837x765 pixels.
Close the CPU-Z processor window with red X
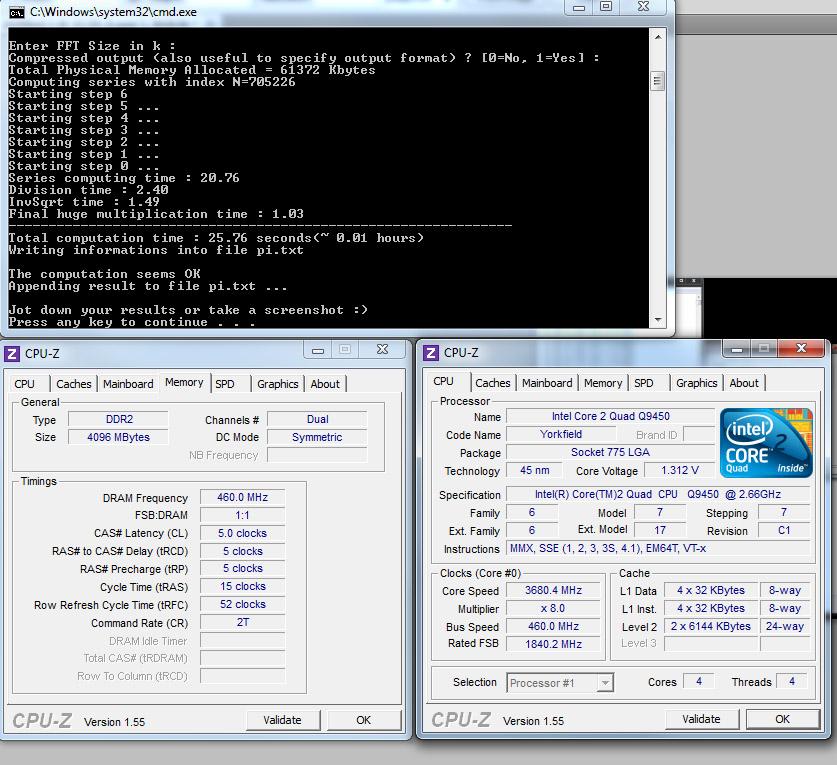click(x=801, y=349)
